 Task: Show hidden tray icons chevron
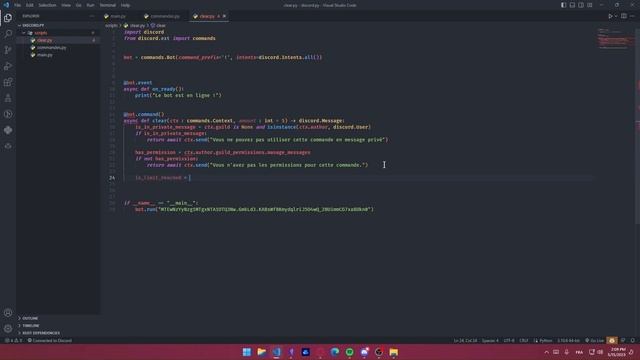547,352
